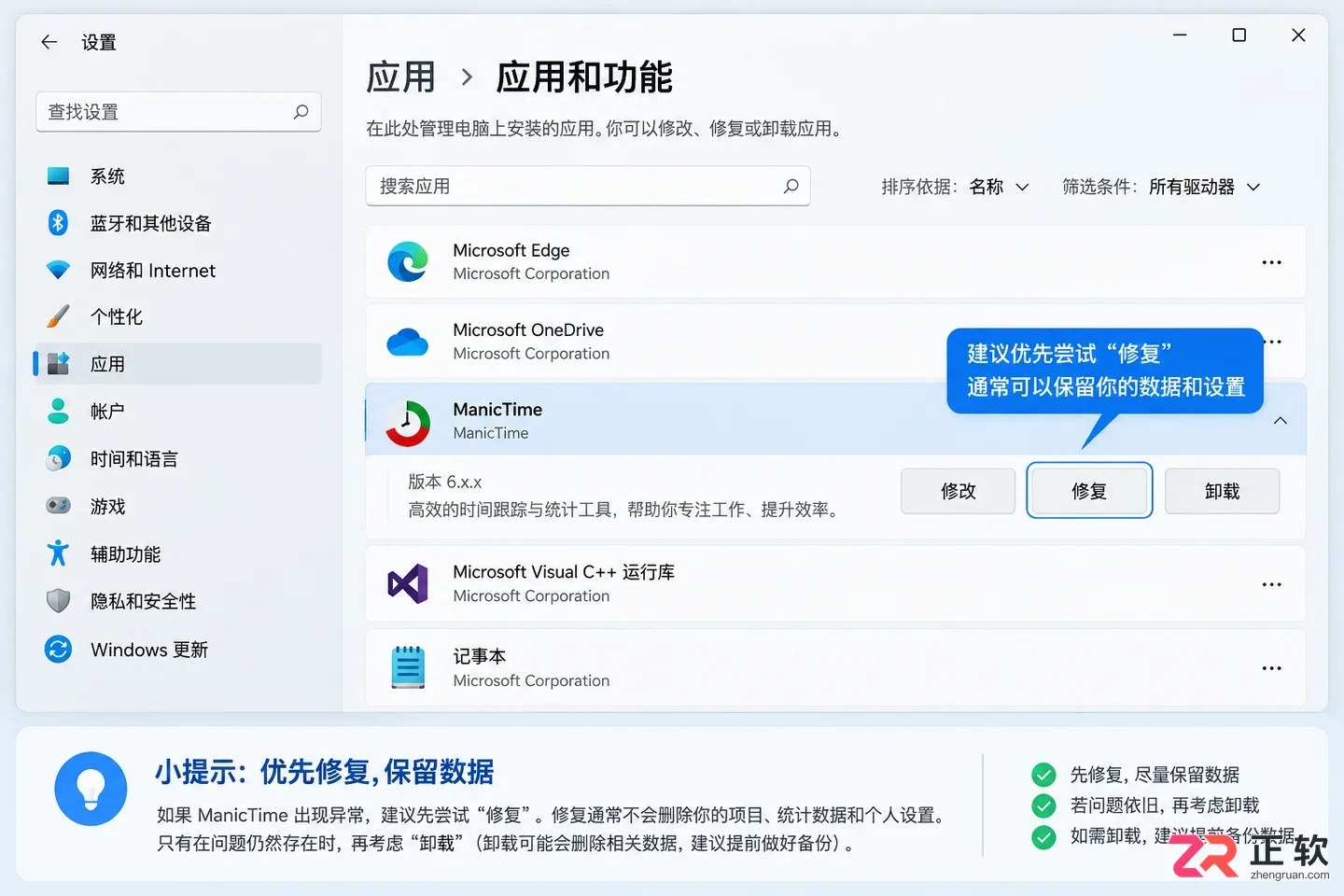Click the 卸载 button for ManicTime

tap(1222, 491)
